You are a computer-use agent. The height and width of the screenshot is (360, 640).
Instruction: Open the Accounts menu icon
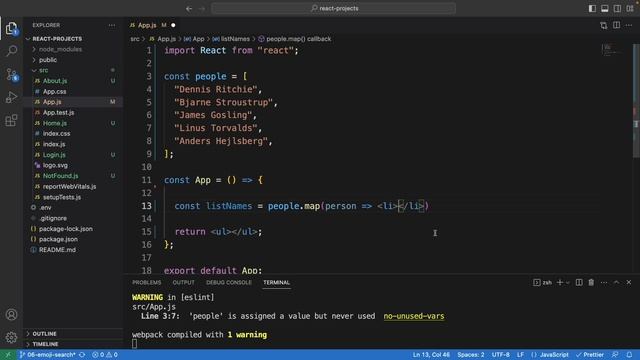(11, 315)
